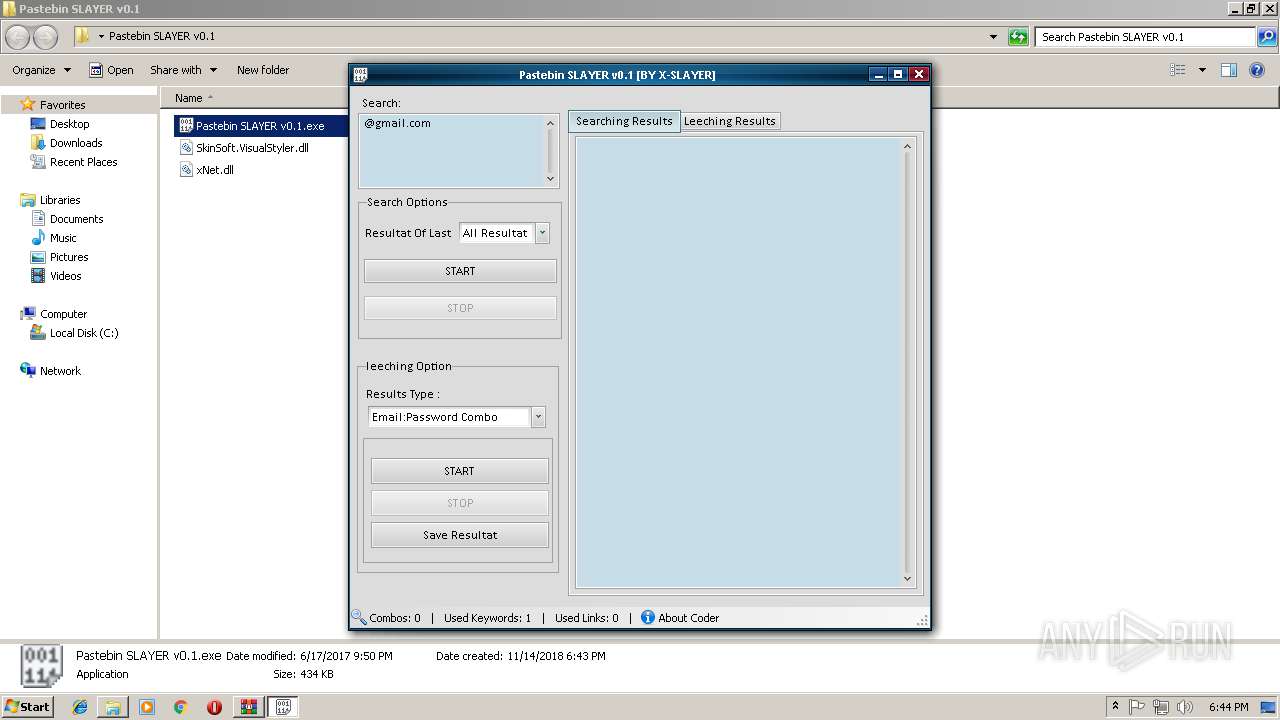Viewport: 1280px width, 720px height.
Task: Open the Resultat Of Last dropdown
Action: click(542, 233)
